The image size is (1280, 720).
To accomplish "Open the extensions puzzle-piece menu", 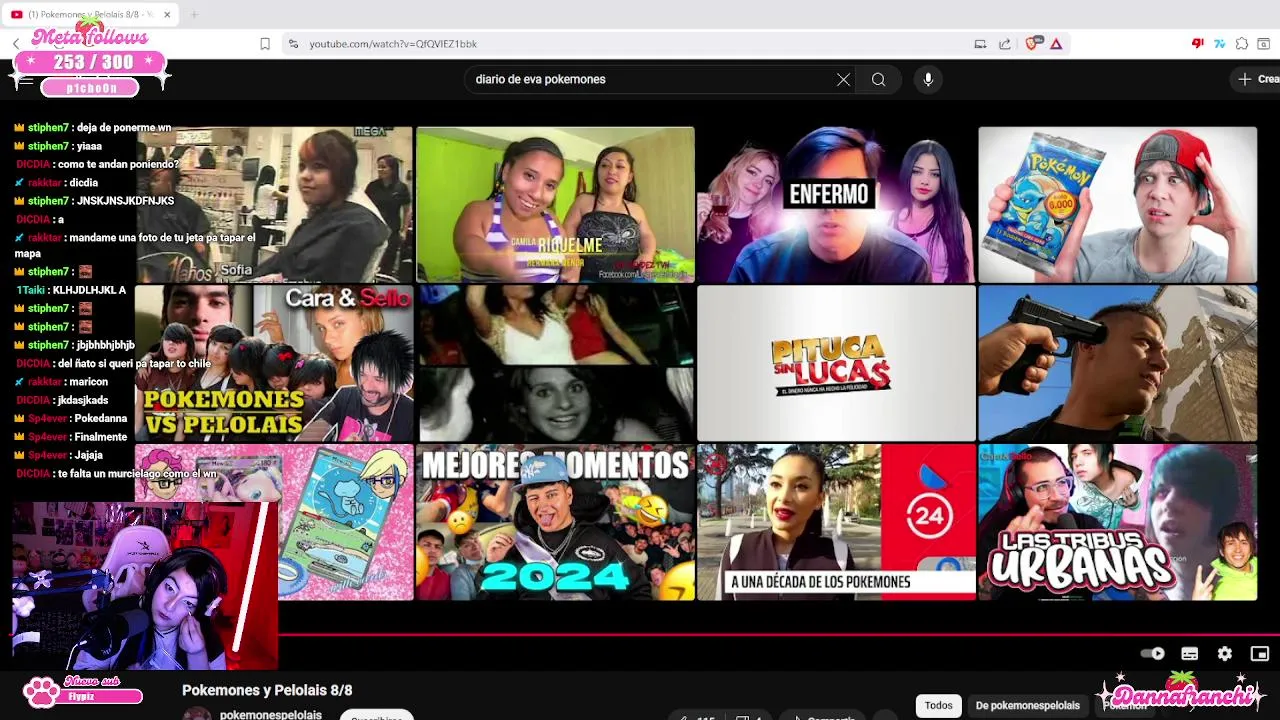I will (1242, 44).
